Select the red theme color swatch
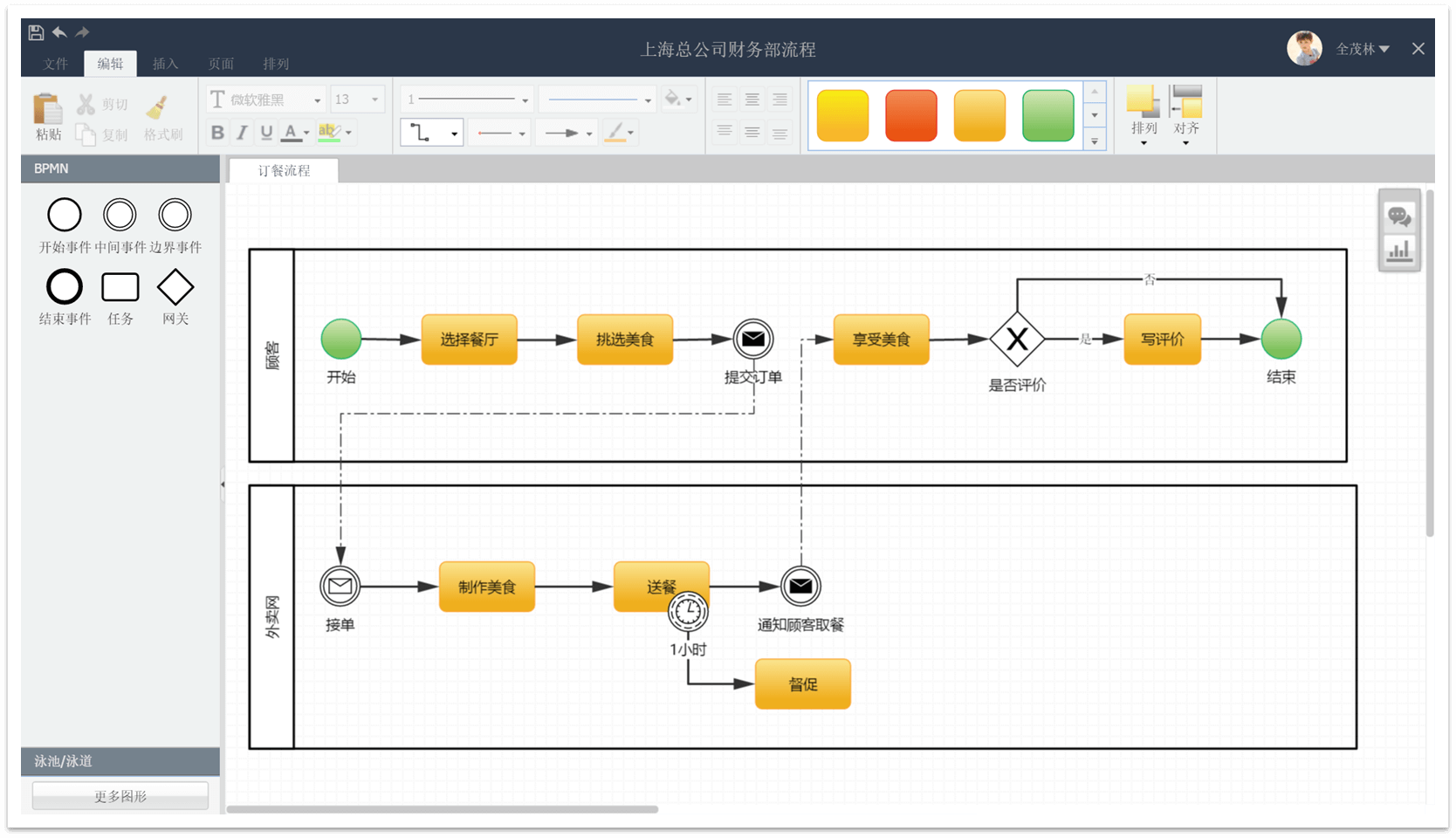This screenshot has height=838, width=1456. tap(910, 114)
